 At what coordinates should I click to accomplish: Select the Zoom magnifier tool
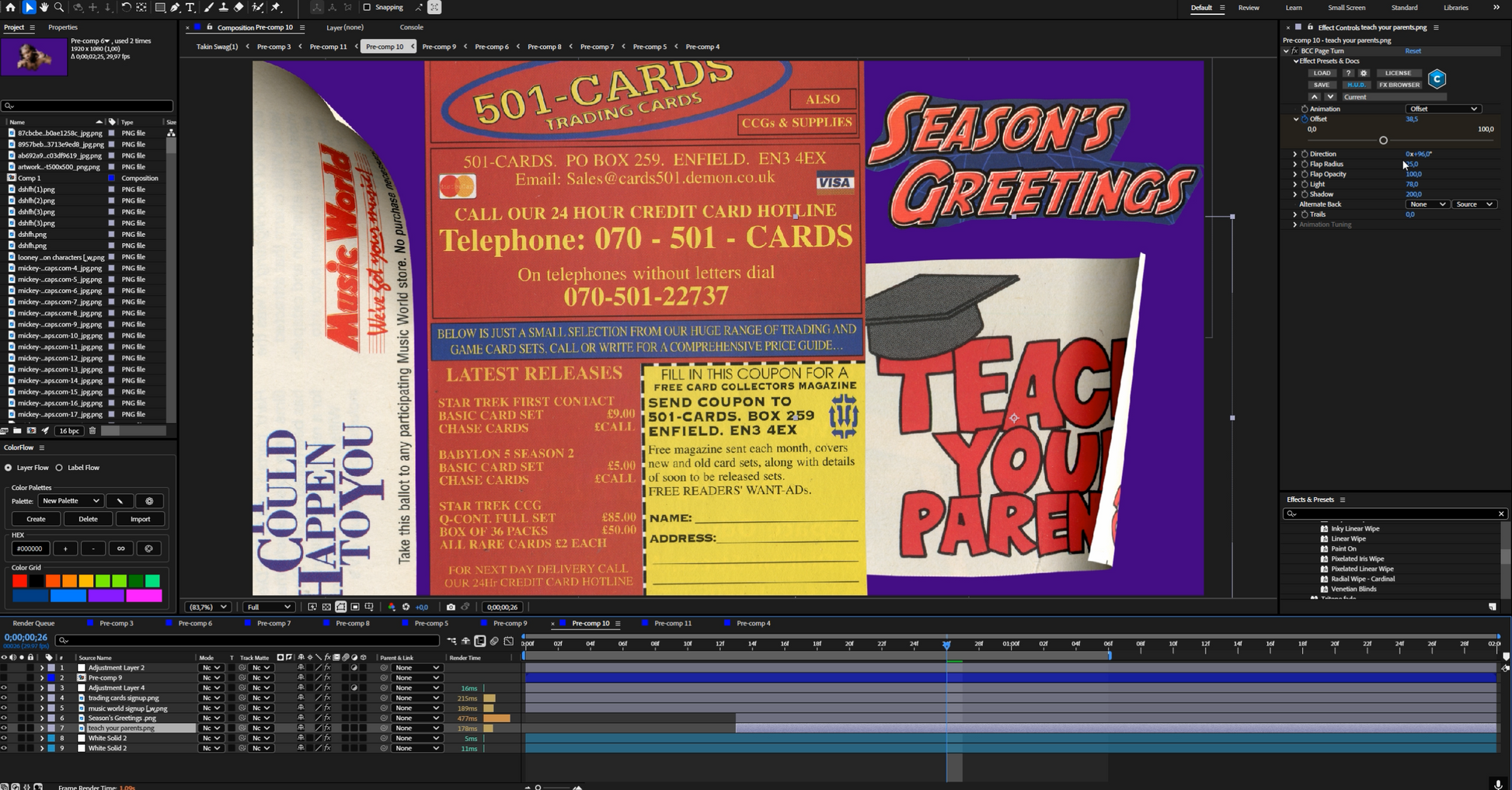tap(59, 7)
